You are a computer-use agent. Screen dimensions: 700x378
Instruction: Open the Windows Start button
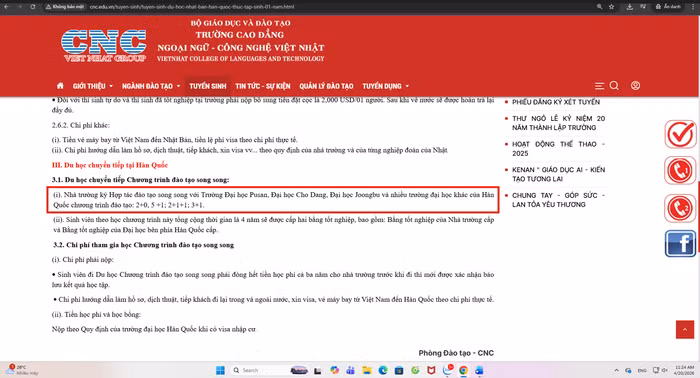pos(220,370)
